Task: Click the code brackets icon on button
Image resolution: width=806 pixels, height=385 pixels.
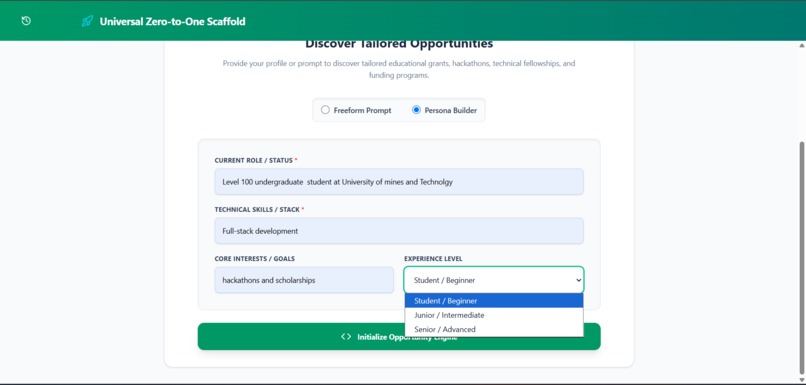Action: click(346, 337)
